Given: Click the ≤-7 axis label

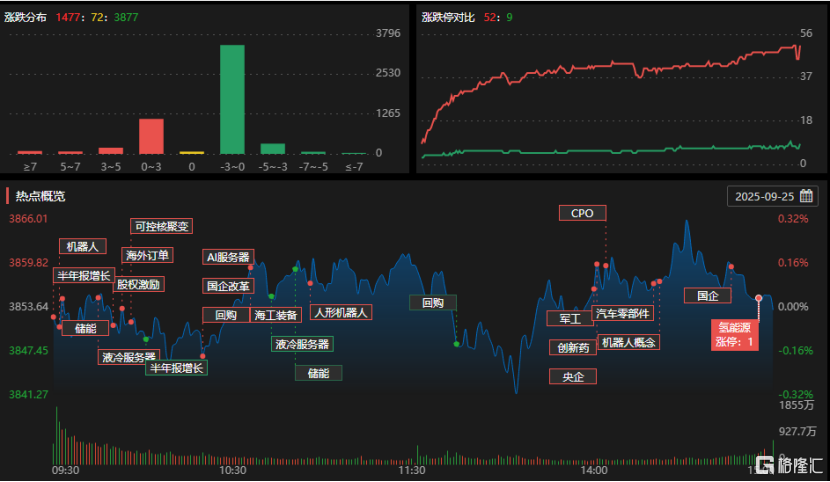Looking at the screenshot, I should (354, 167).
